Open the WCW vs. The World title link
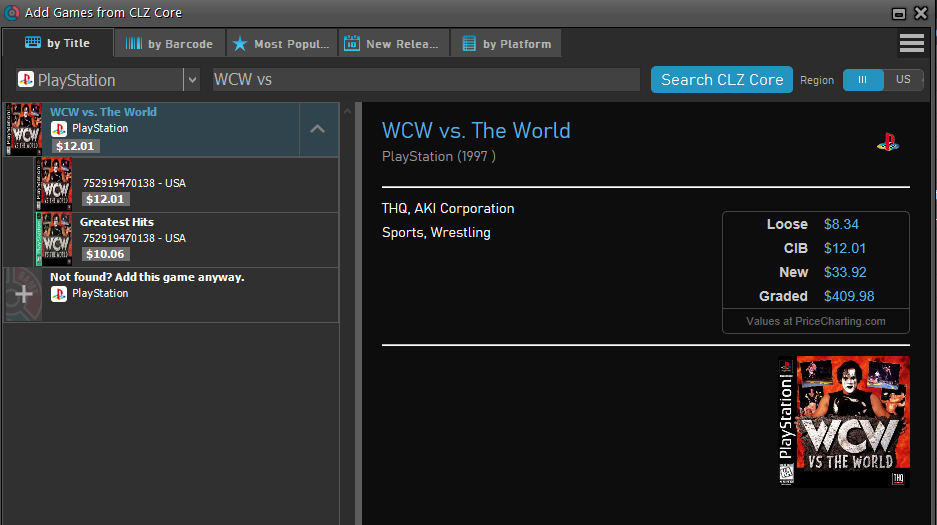Image resolution: width=937 pixels, height=525 pixels. (476, 131)
